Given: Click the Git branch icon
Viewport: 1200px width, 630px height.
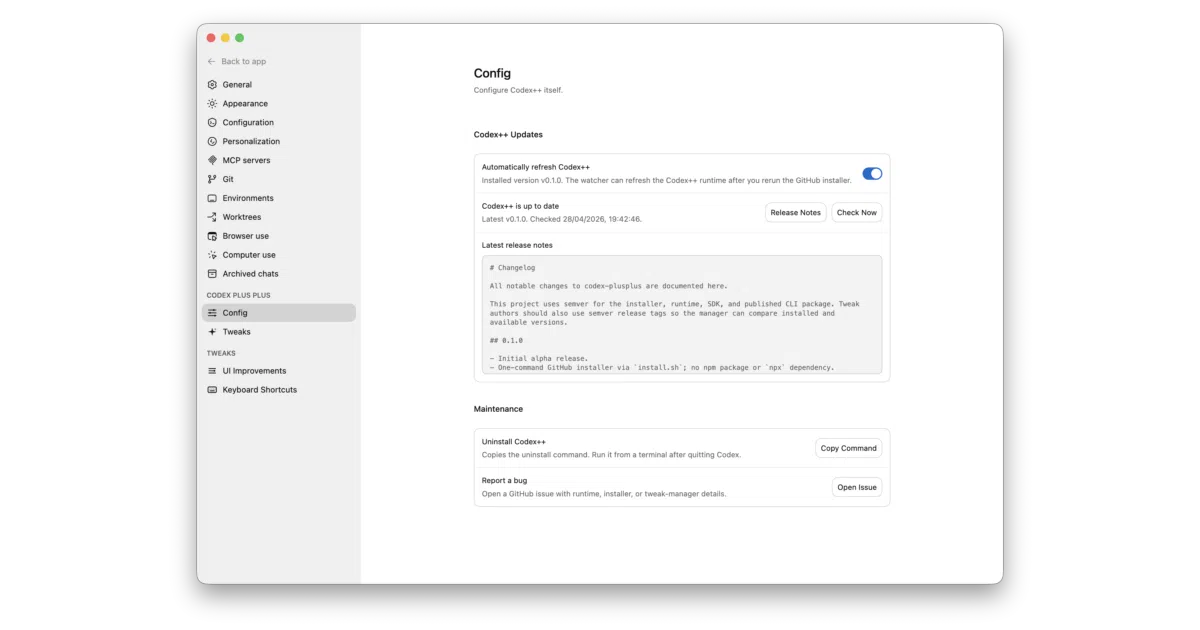Looking at the screenshot, I should [212, 179].
